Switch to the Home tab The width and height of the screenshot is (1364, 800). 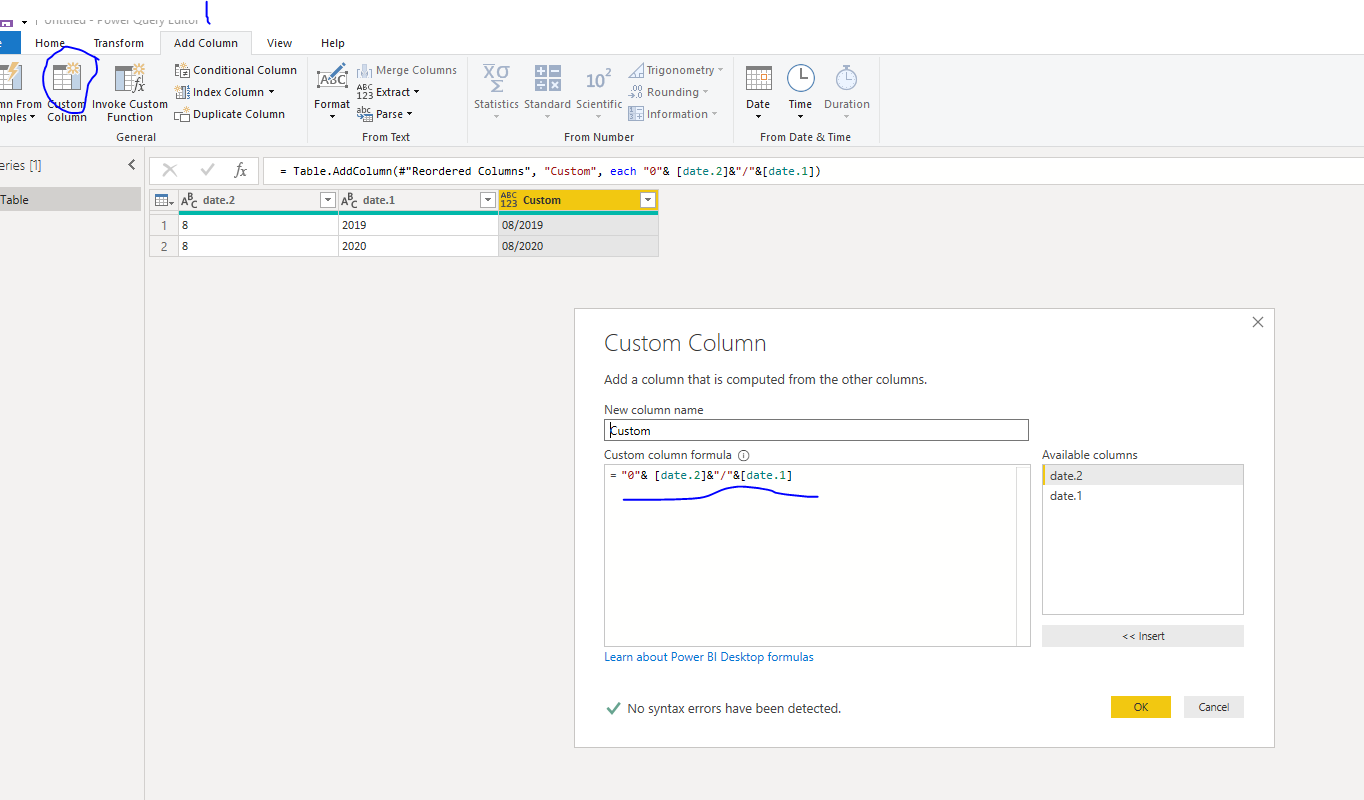click(50, 43)
